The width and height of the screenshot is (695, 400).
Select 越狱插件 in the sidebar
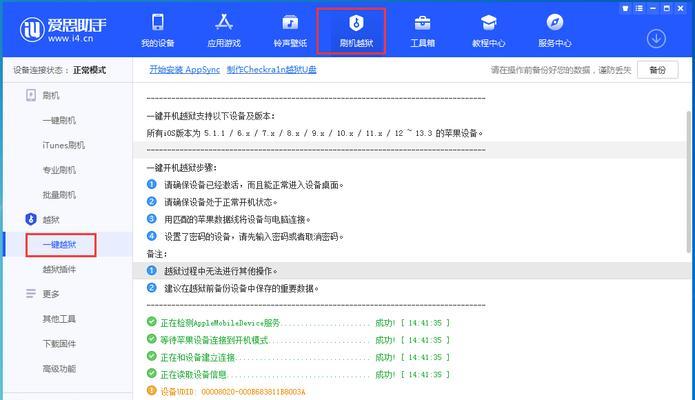click(x=59, y=269)
